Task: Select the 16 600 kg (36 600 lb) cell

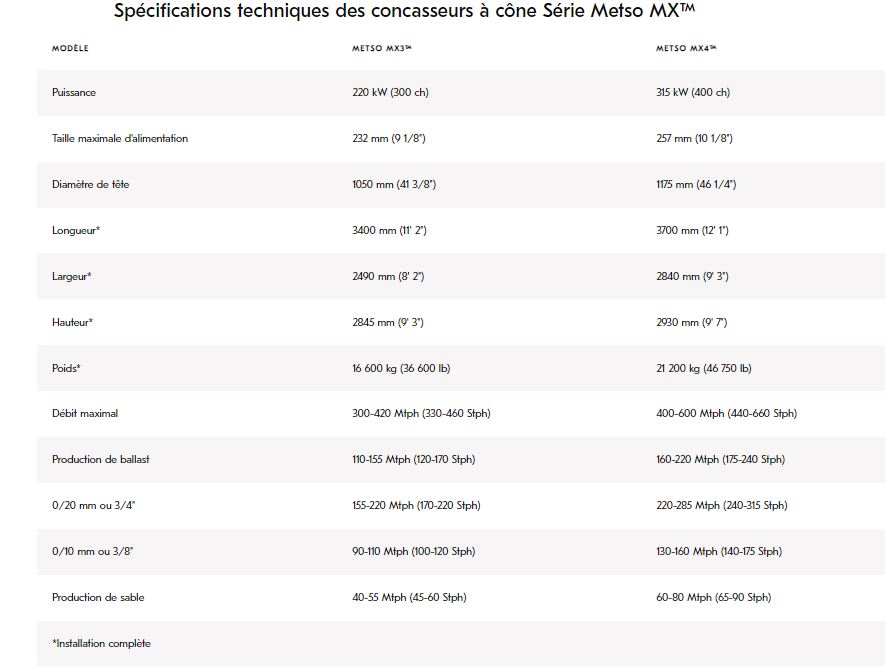Action: coord(401,369)
